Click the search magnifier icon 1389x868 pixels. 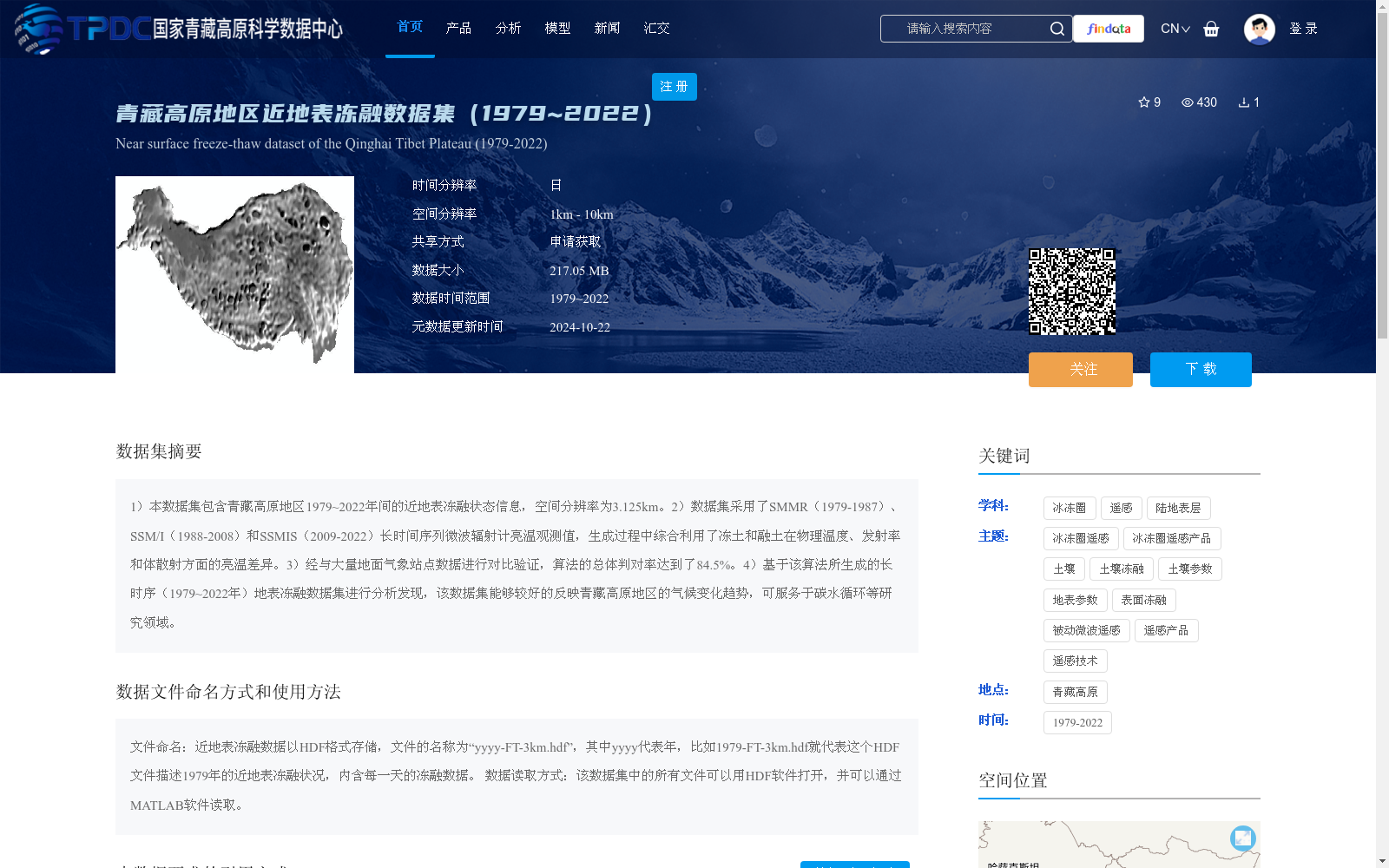tap(1057, 29)
